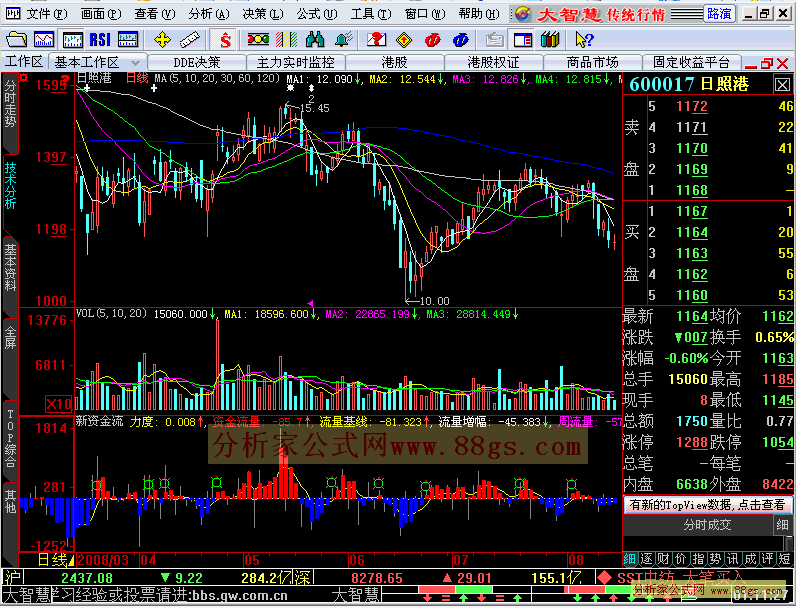Image resolution: width=796 pixels, height=608 pixels.
Task: Select the 势 bottom info tab
Action: click(716, 559)
